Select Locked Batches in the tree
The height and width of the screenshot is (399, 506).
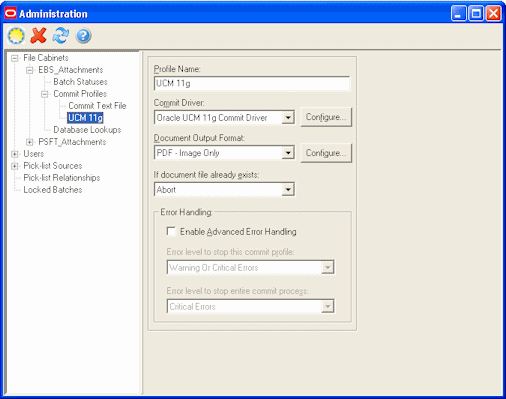tap(53, 190)
